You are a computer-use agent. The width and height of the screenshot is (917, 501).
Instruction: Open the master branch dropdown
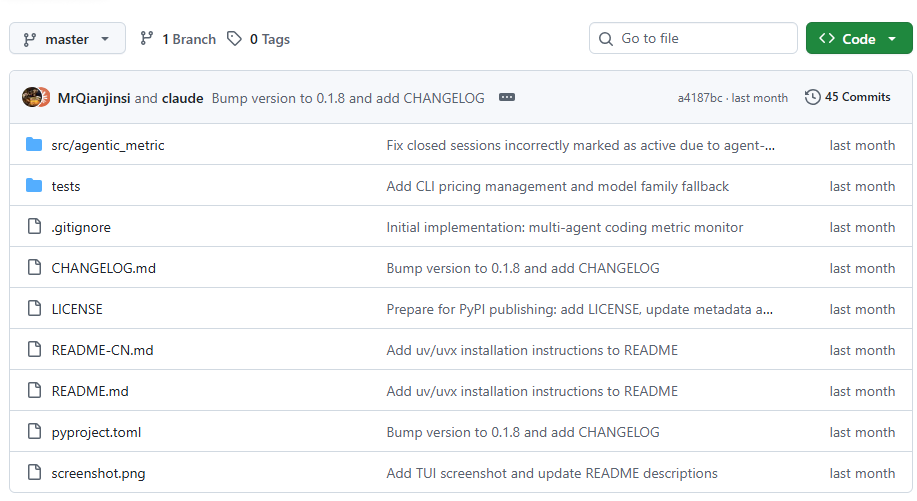click(67, 39)
